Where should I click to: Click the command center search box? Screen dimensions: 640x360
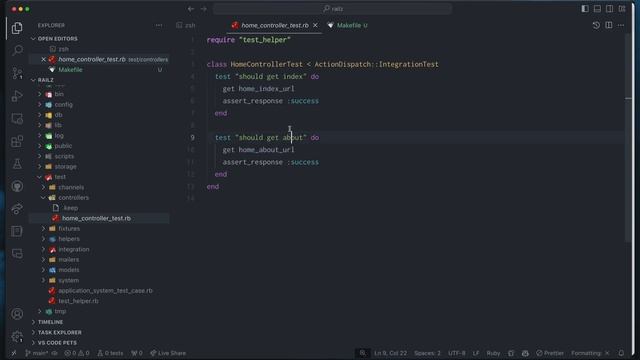(x=332, y=9)
